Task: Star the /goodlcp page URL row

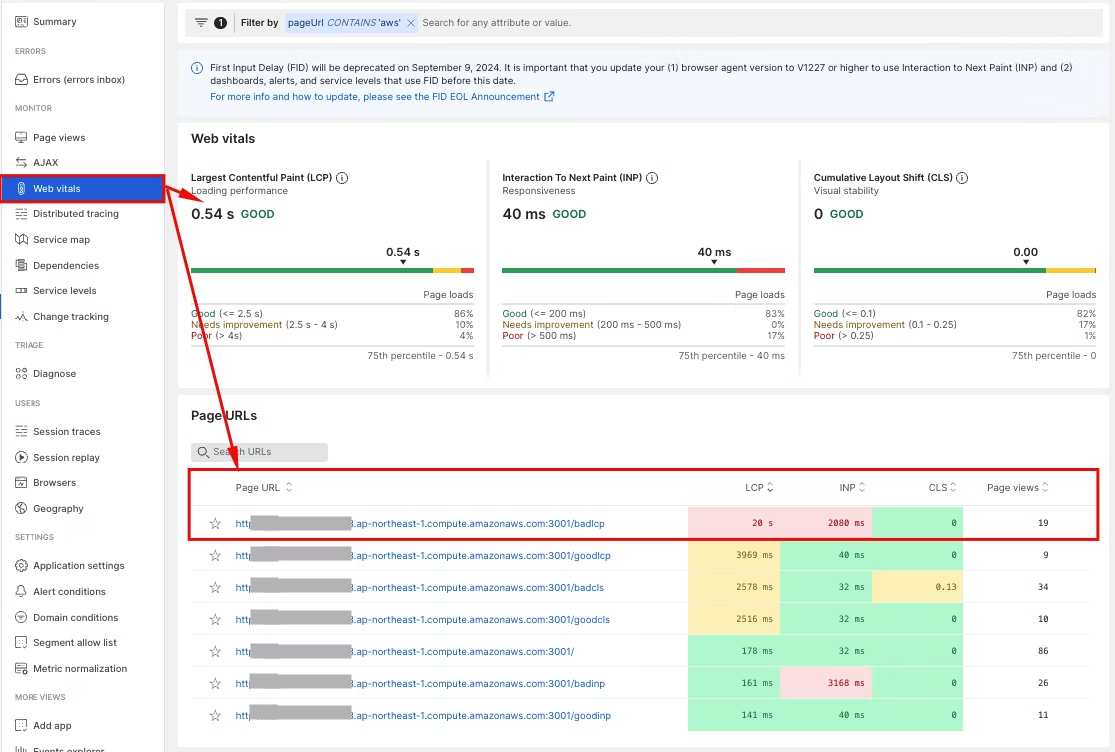Action: coord(215,556)
